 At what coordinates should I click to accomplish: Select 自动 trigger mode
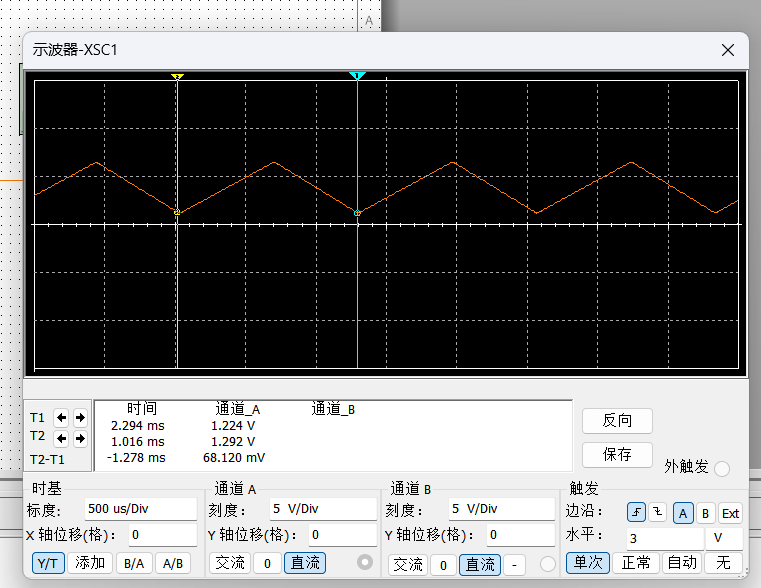click(x=682, y=563)
